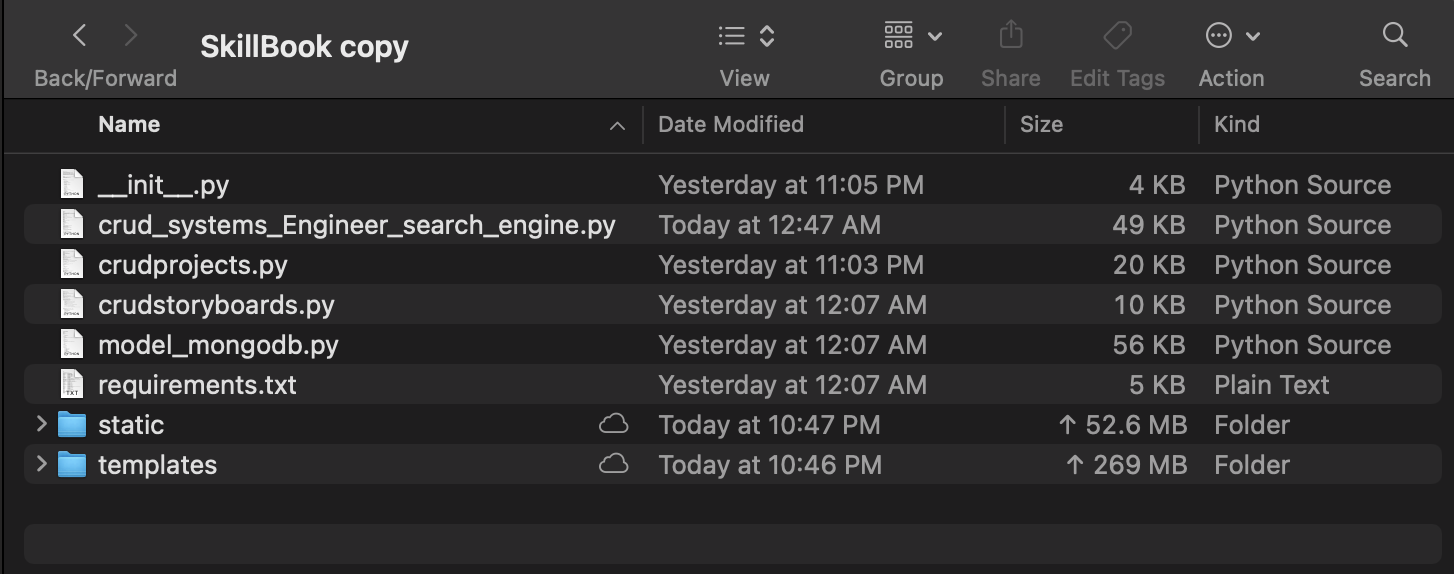The image size is (1454, 574).
Task: Go forward with the Forward arrow
Action: [130, 37]
